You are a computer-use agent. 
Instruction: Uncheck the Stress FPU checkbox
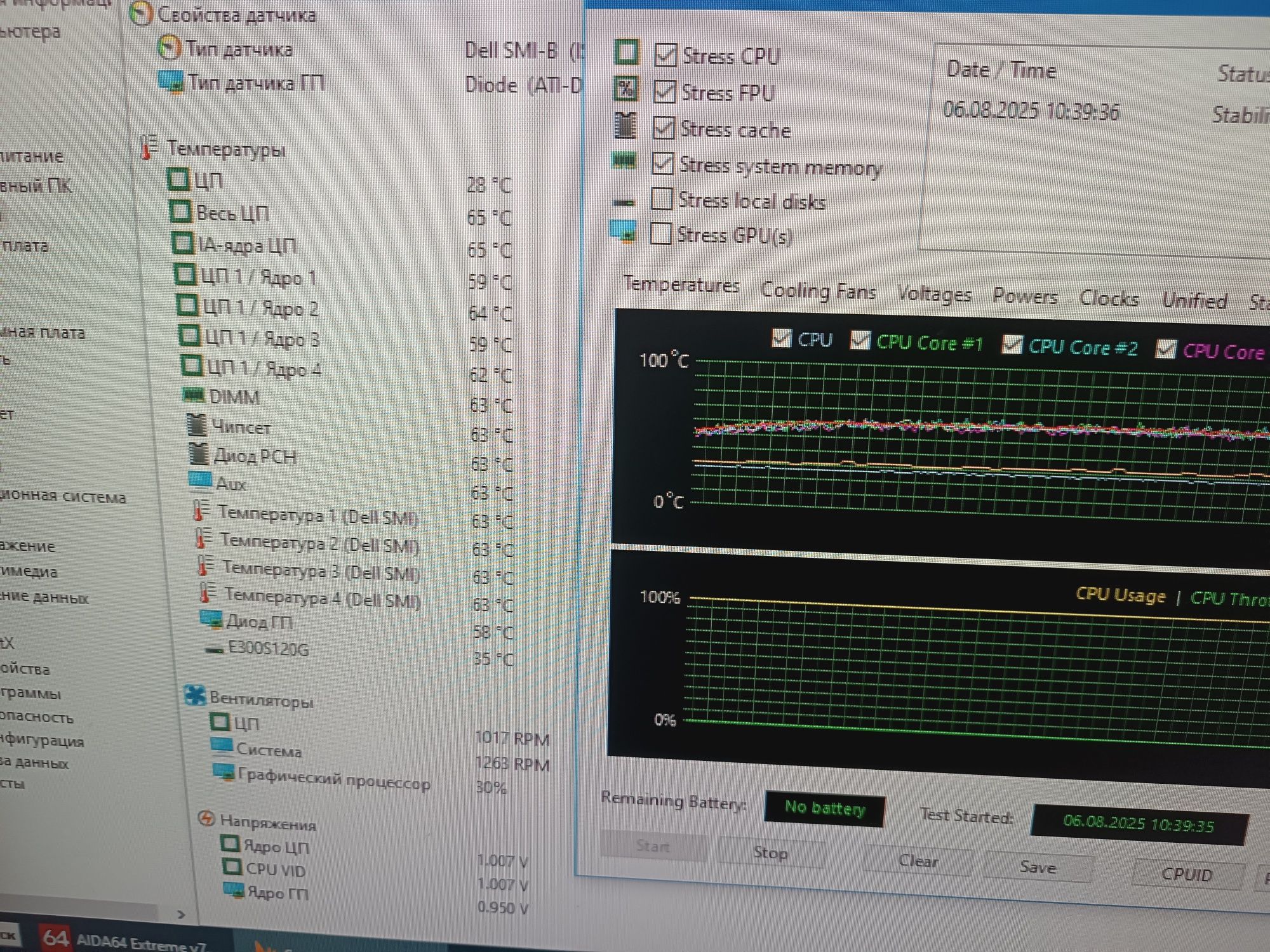pos(665,91)
